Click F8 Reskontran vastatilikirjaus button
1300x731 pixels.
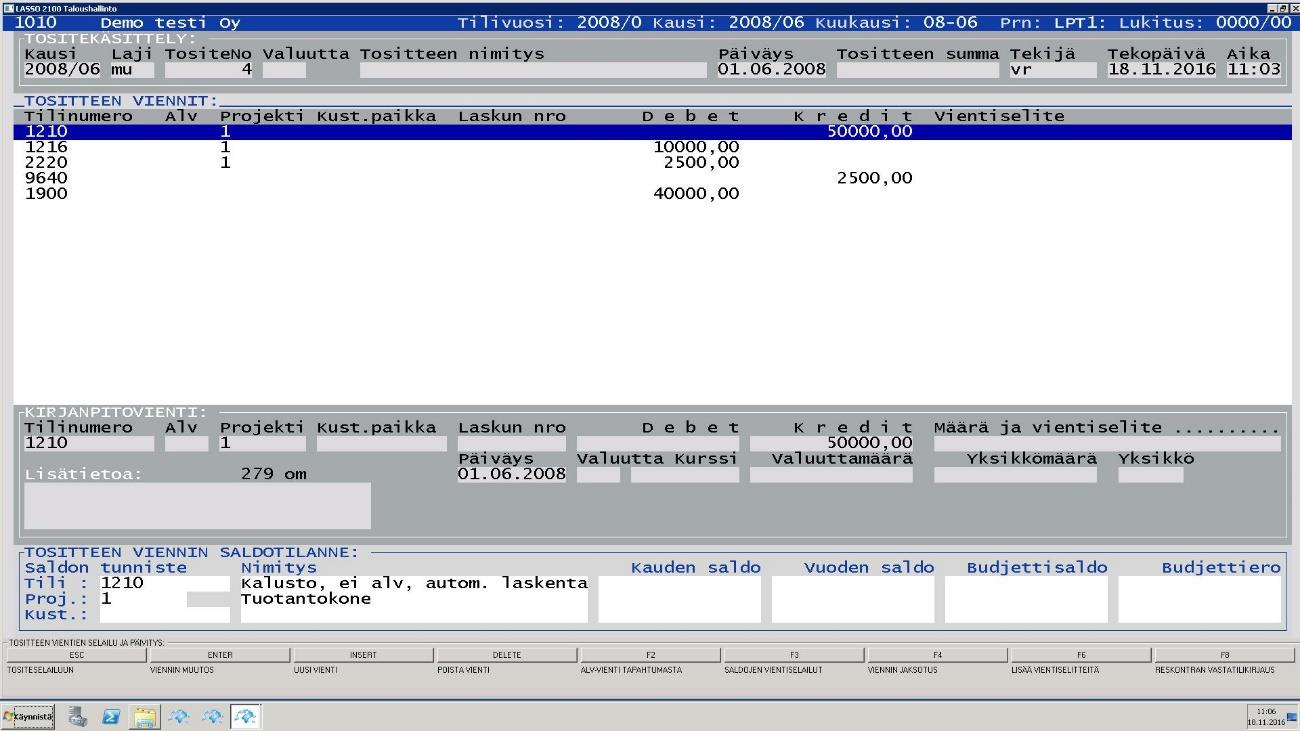click(x=1224, y=655)
